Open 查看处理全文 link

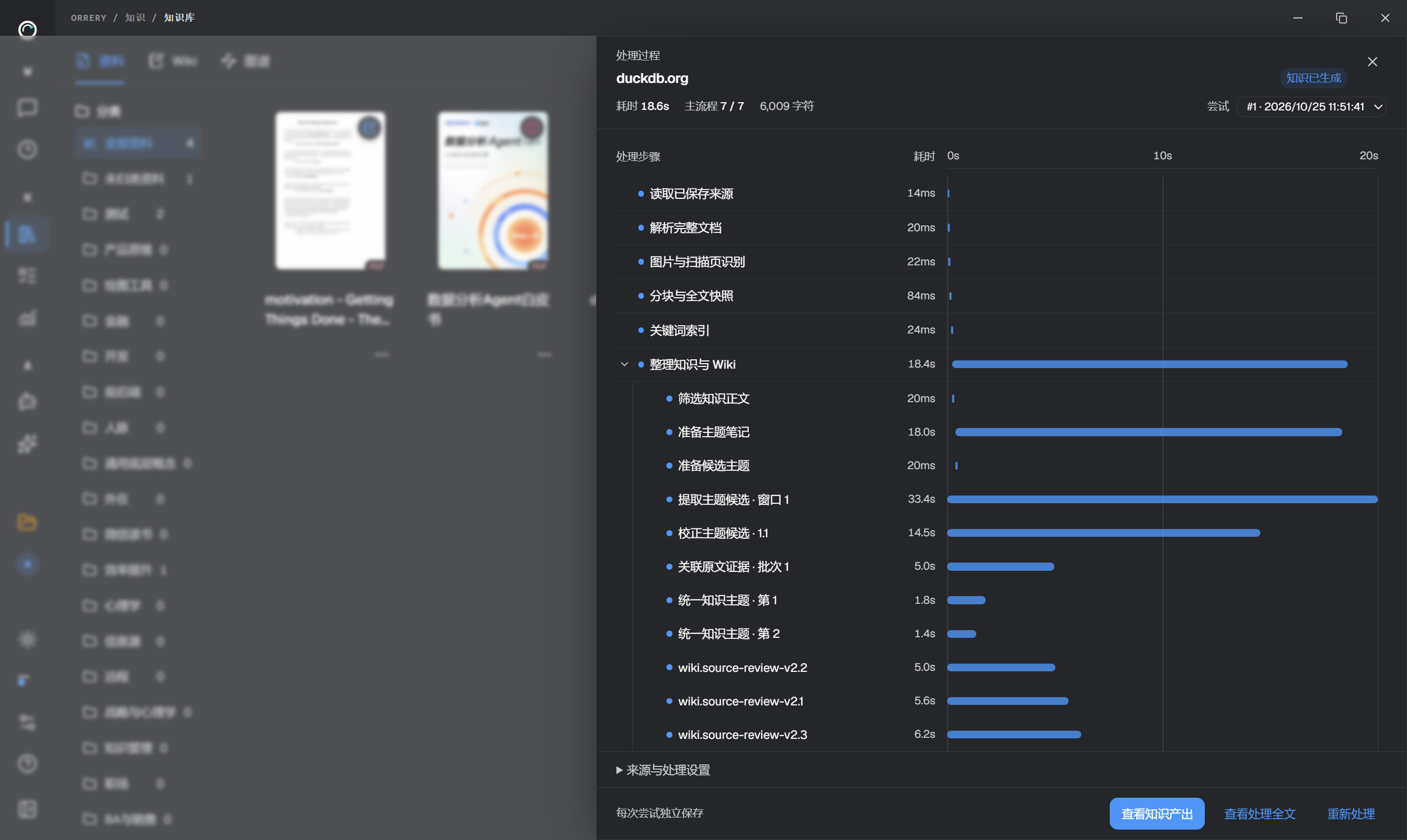click(1259, 814)
